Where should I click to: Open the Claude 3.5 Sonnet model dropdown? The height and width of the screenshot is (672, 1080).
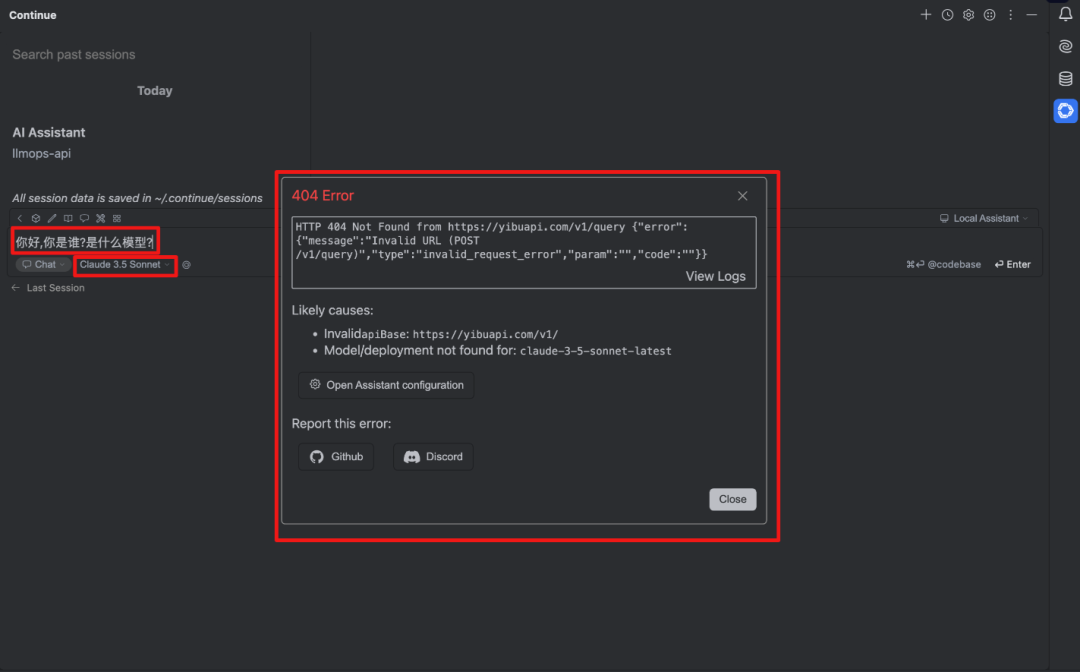(125, 264)
